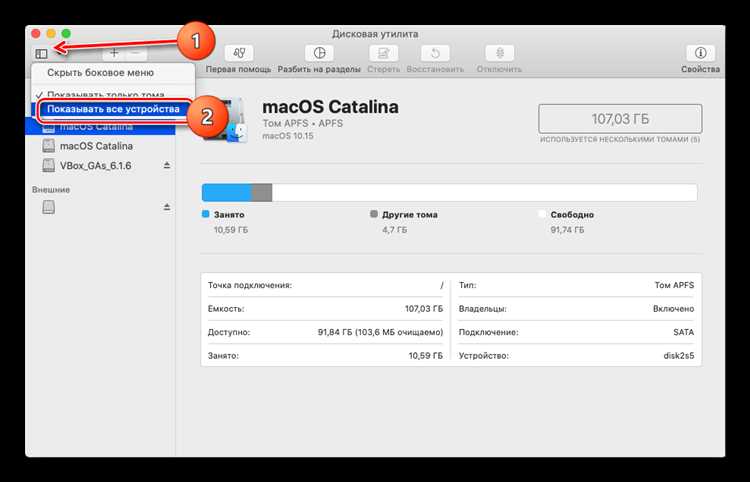The width and height of the screenshot is (750, 482).
Task: Click the remove volume minus button
Action: pyautogui.click(x=136, y=53)
